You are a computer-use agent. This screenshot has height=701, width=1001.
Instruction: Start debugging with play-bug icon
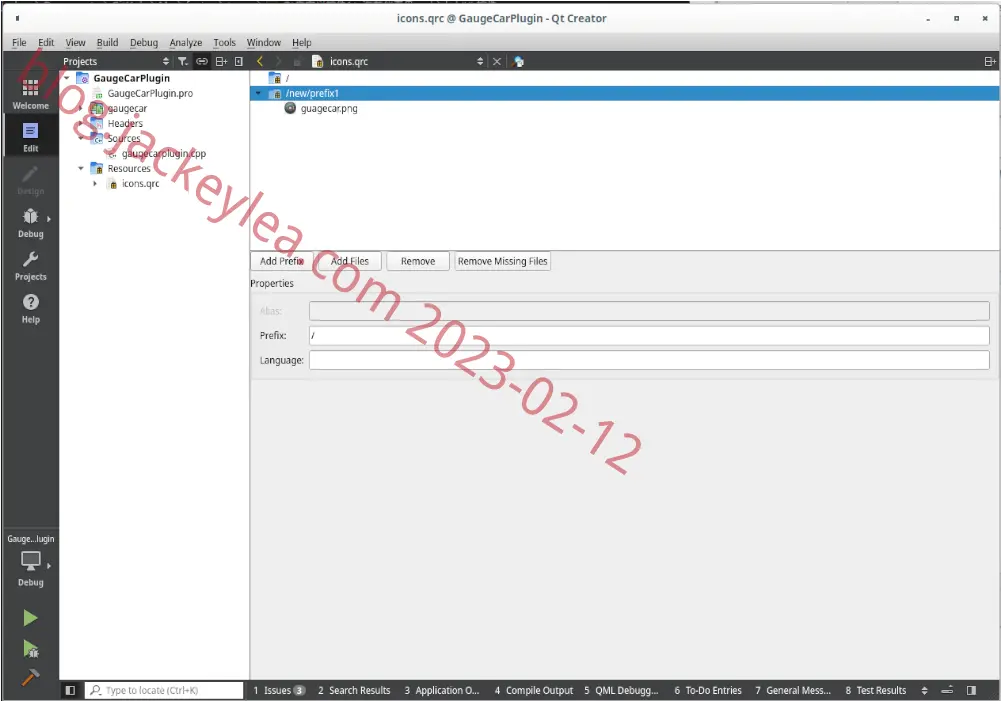point(30,649)
